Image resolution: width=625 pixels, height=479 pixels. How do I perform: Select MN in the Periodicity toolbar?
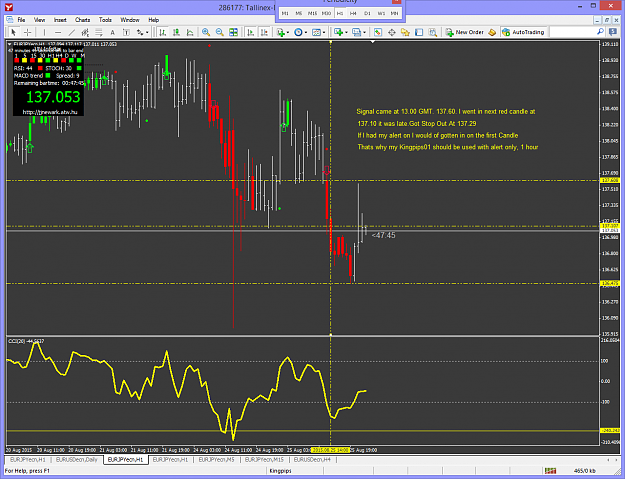pyautogui.click(x=394, y=14)
